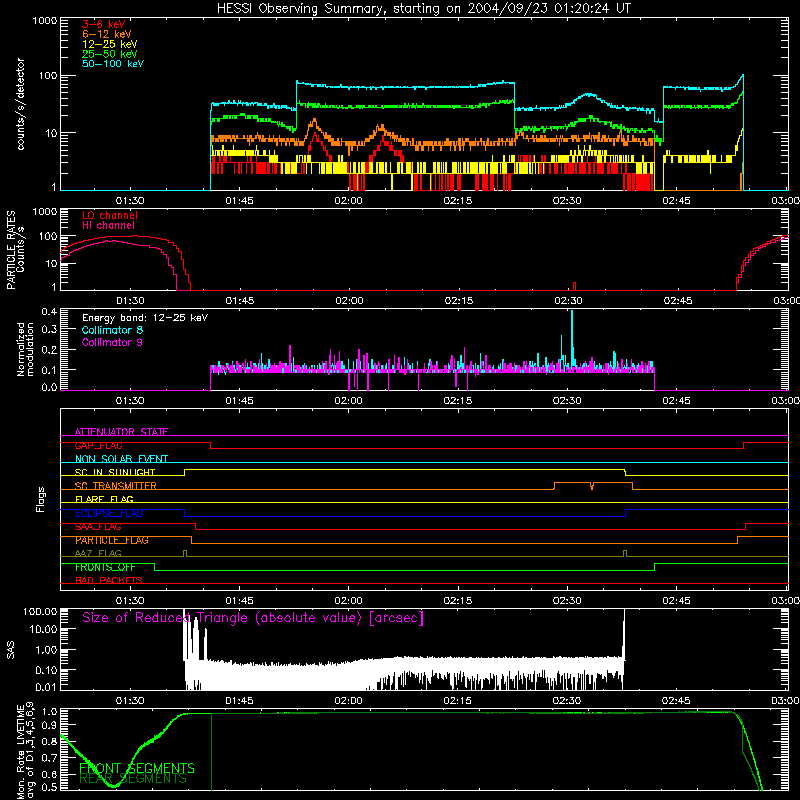Select the 3-6 keV legend label
Screen dimensions: 800x800
(104, 24)
